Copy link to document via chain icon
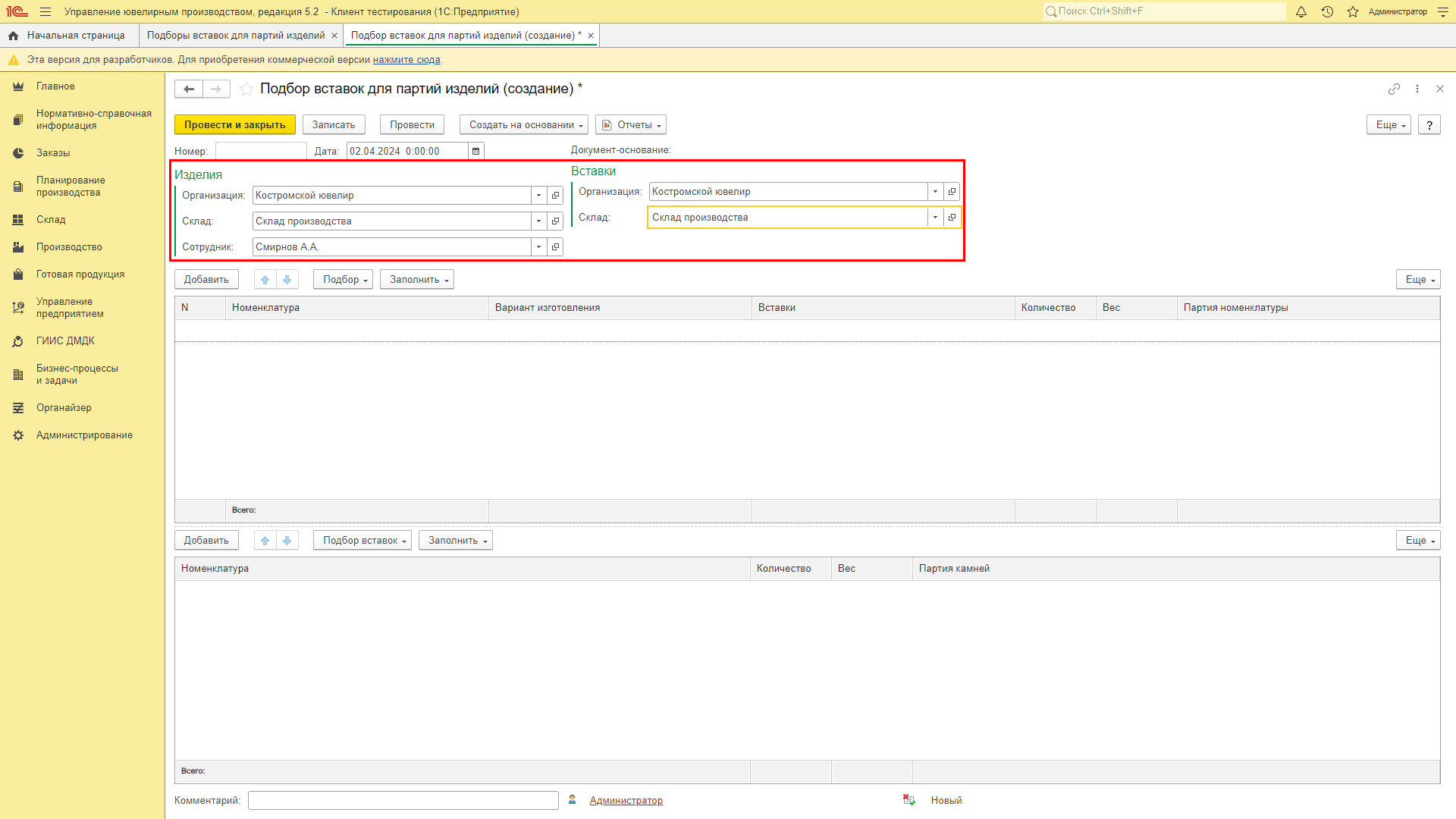This screenshot has height=819, width=1456. pos(1394,89)
